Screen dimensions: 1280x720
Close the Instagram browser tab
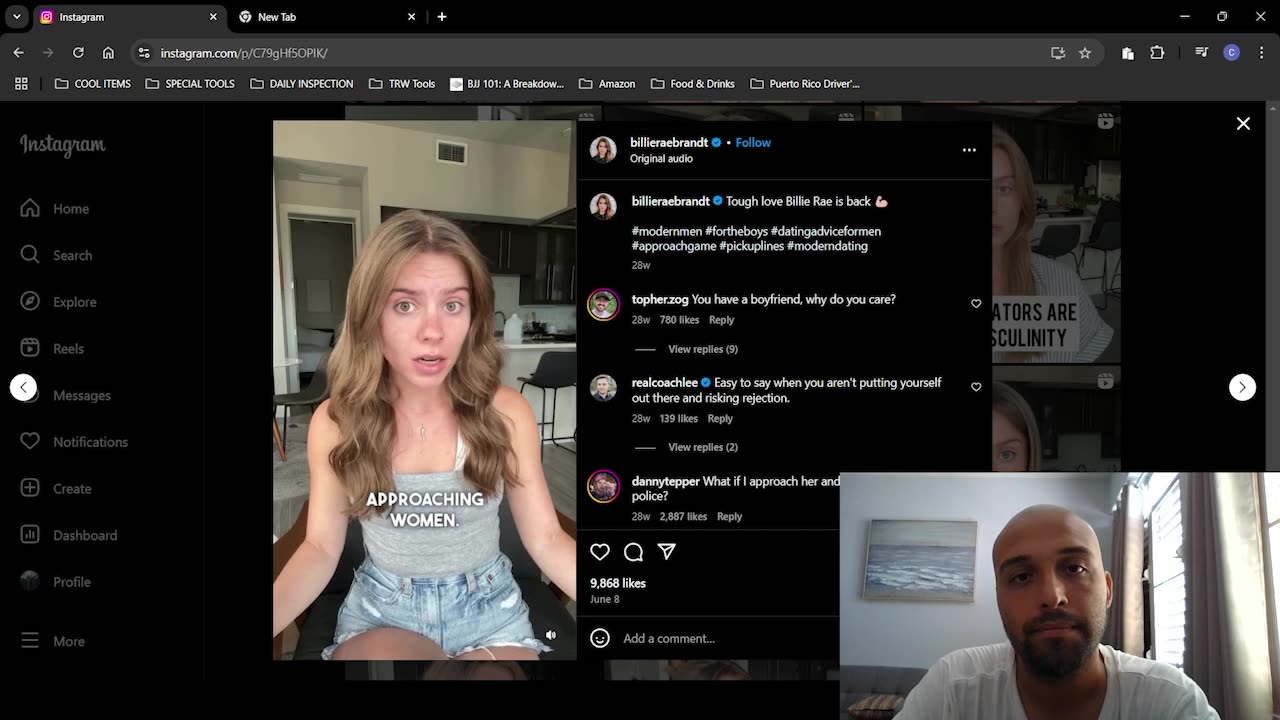point(213,17)
